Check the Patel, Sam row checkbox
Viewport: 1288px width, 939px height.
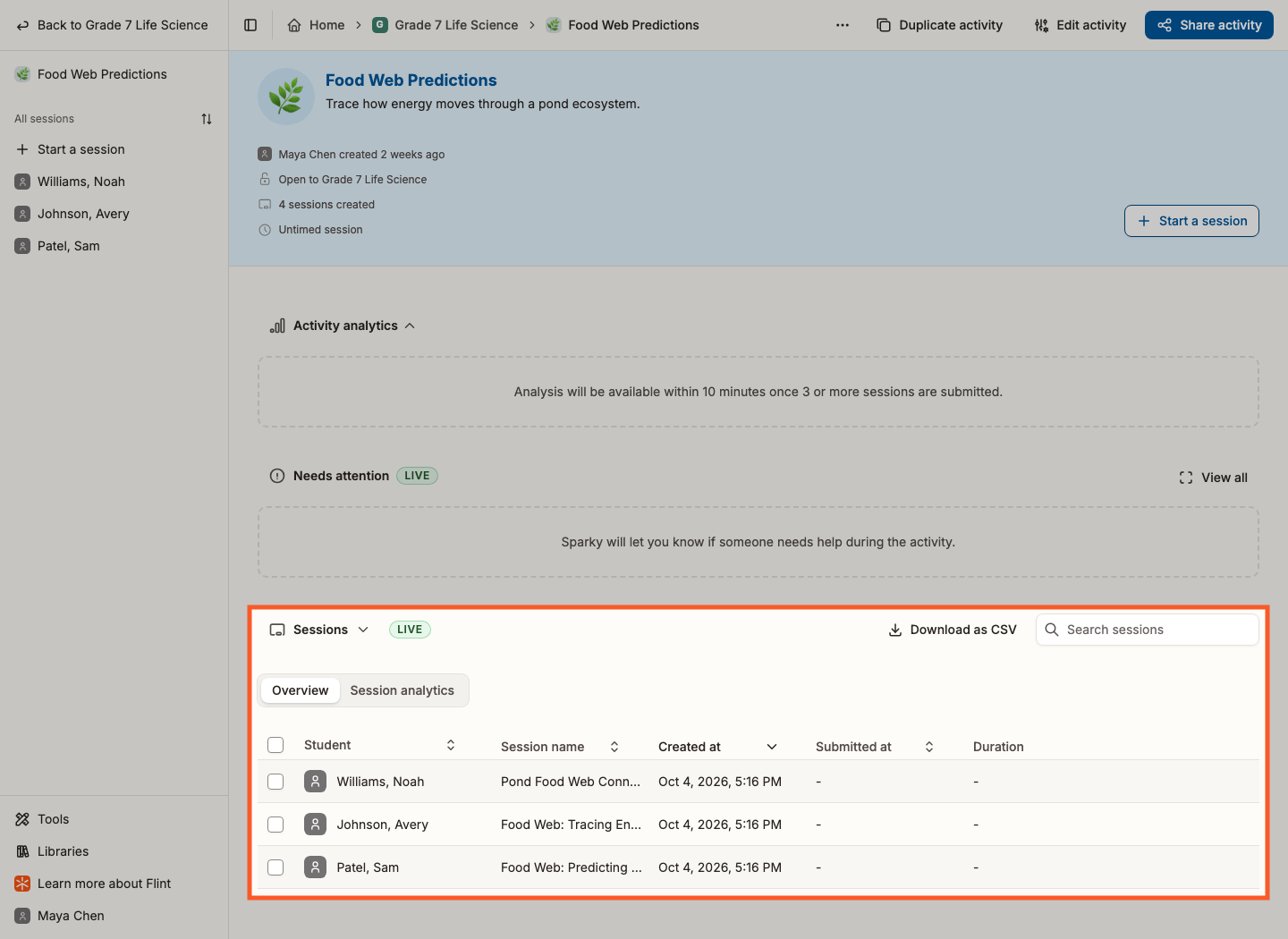[x=275, y=867]
